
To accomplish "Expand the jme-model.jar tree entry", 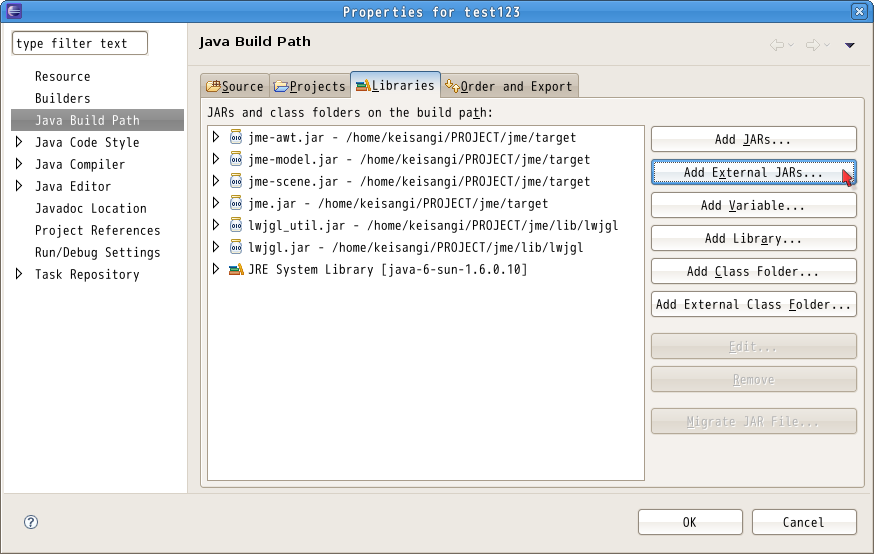I will point(216,159).
